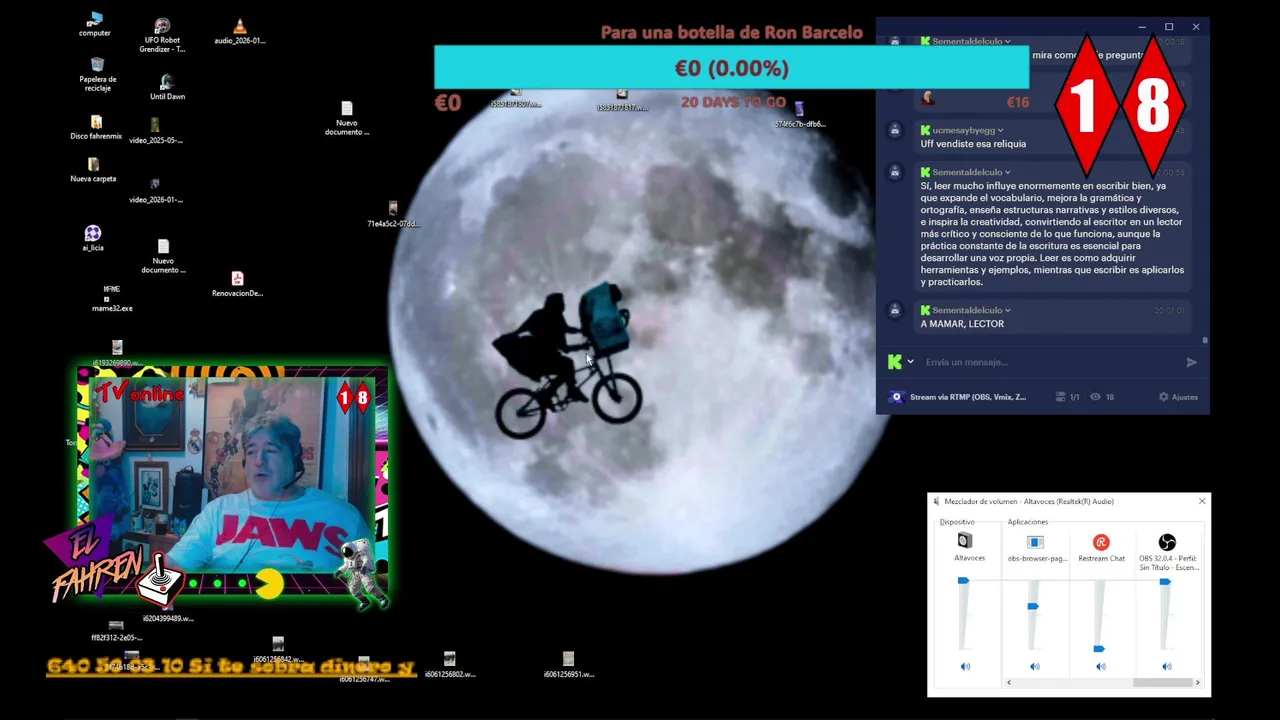The image size is (1280, 720).
Task: Select the i6061256802 file icon
Action: tap(449, 665)
